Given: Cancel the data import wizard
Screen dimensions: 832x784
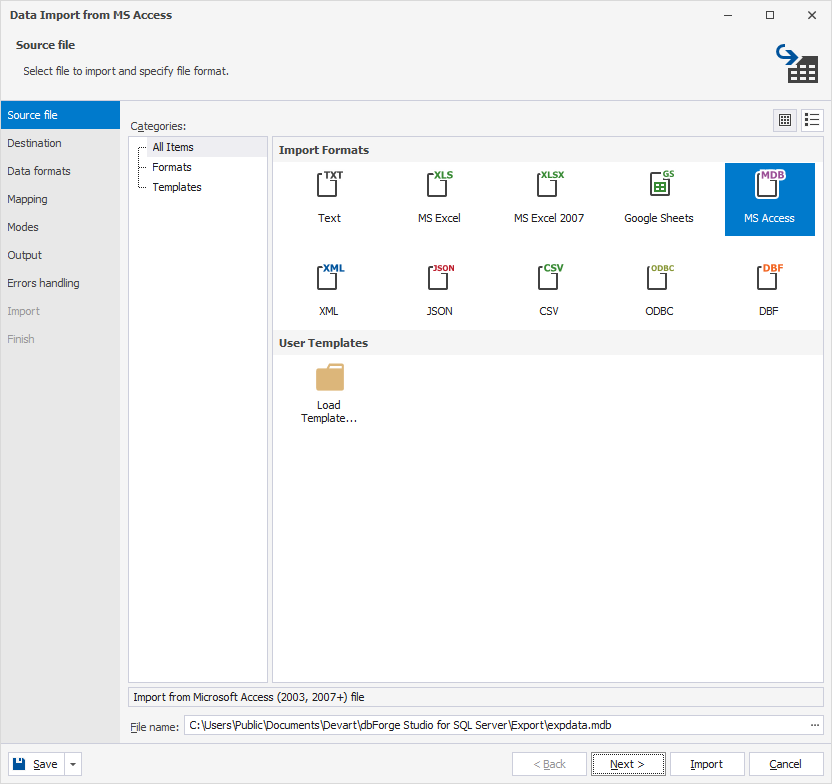Looking at the screenshot, I should [786, 764].
